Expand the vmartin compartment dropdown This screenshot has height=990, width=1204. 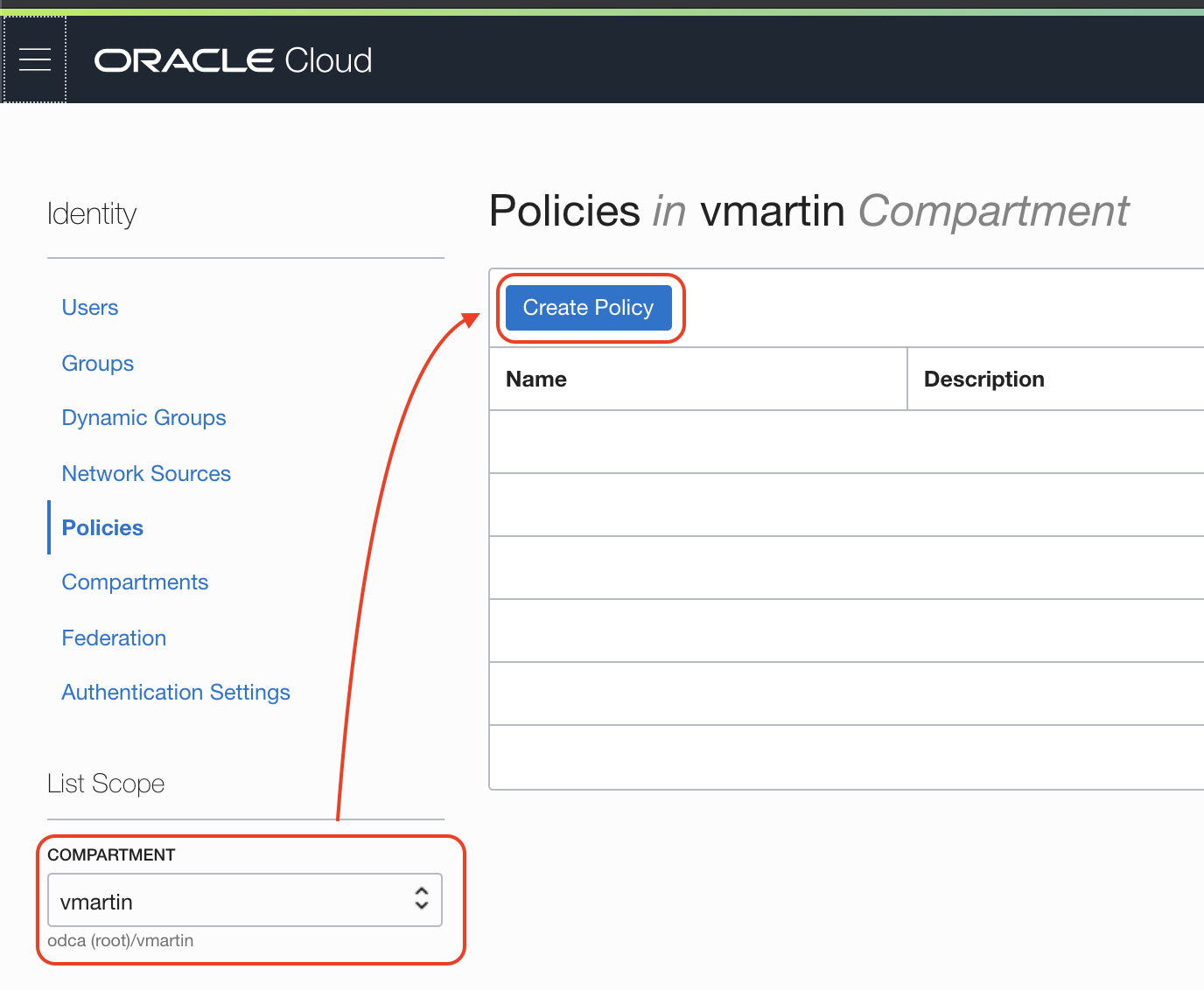pyautogui.click(x=245, y=900)
